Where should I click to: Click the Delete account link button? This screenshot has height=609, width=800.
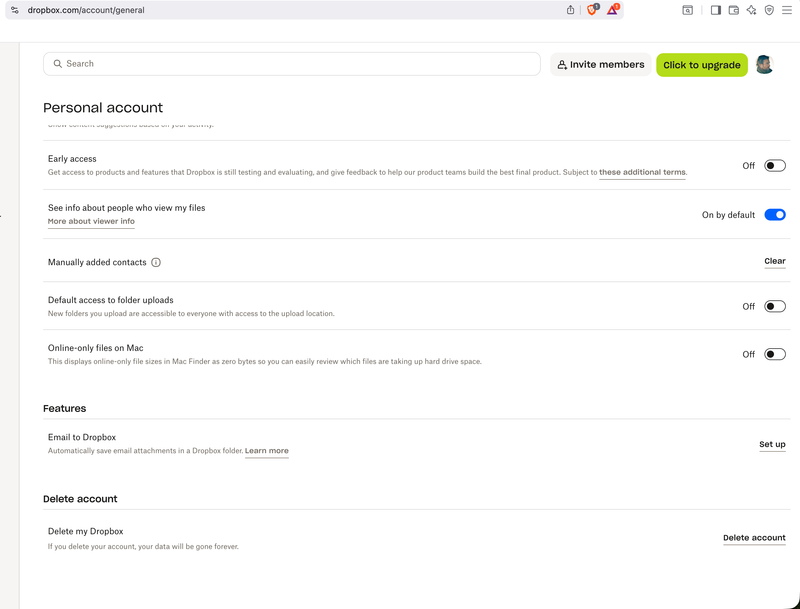tap(754, 538)
